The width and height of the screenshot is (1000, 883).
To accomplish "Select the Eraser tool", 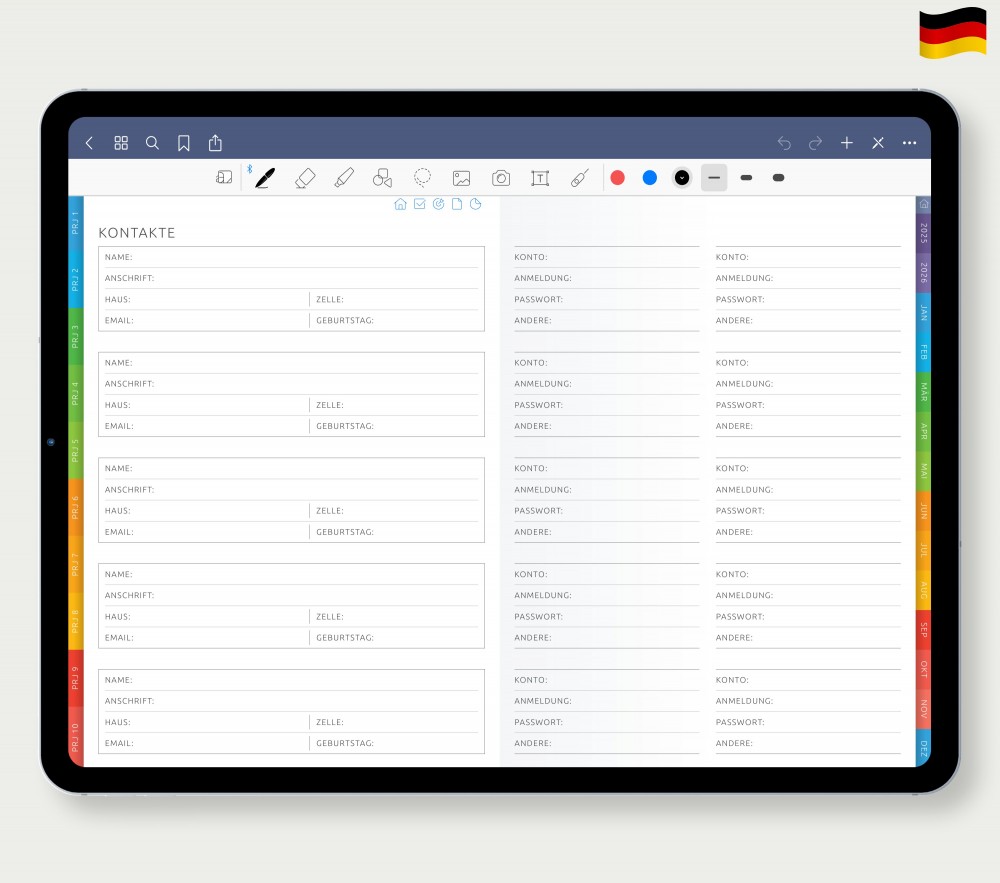I will coord(305,178).
